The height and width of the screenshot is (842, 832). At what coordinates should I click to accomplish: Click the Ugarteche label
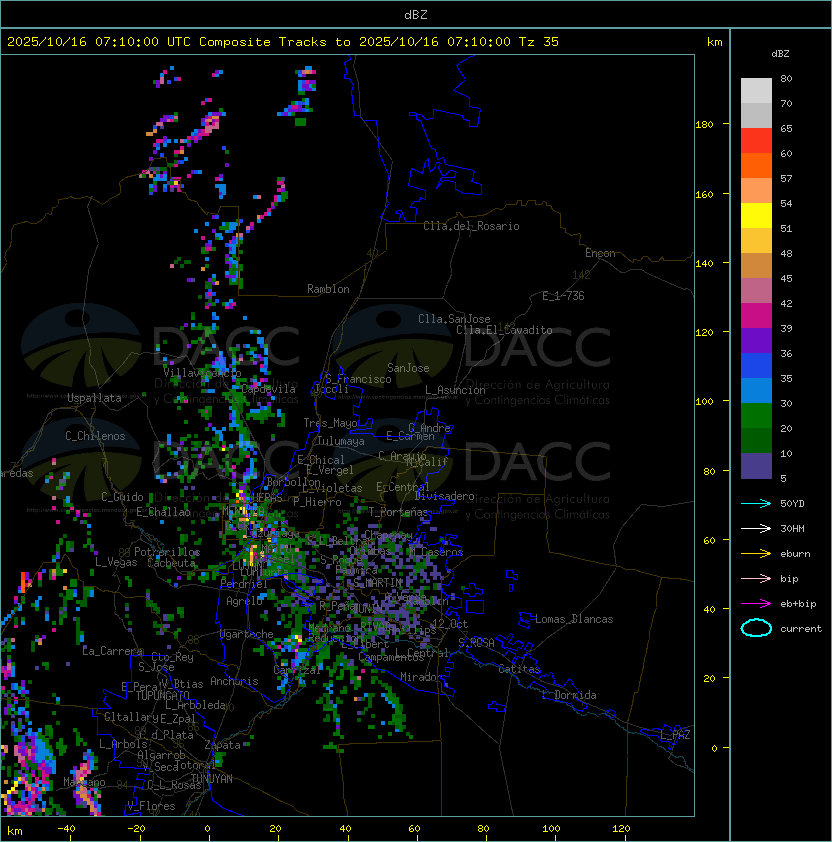tap(247, 634)
